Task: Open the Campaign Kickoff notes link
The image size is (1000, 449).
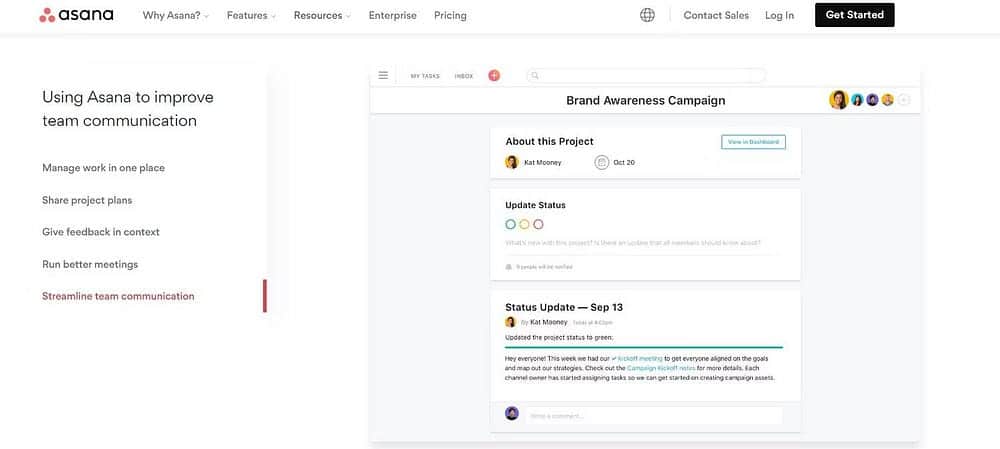Action: point(661,368)
